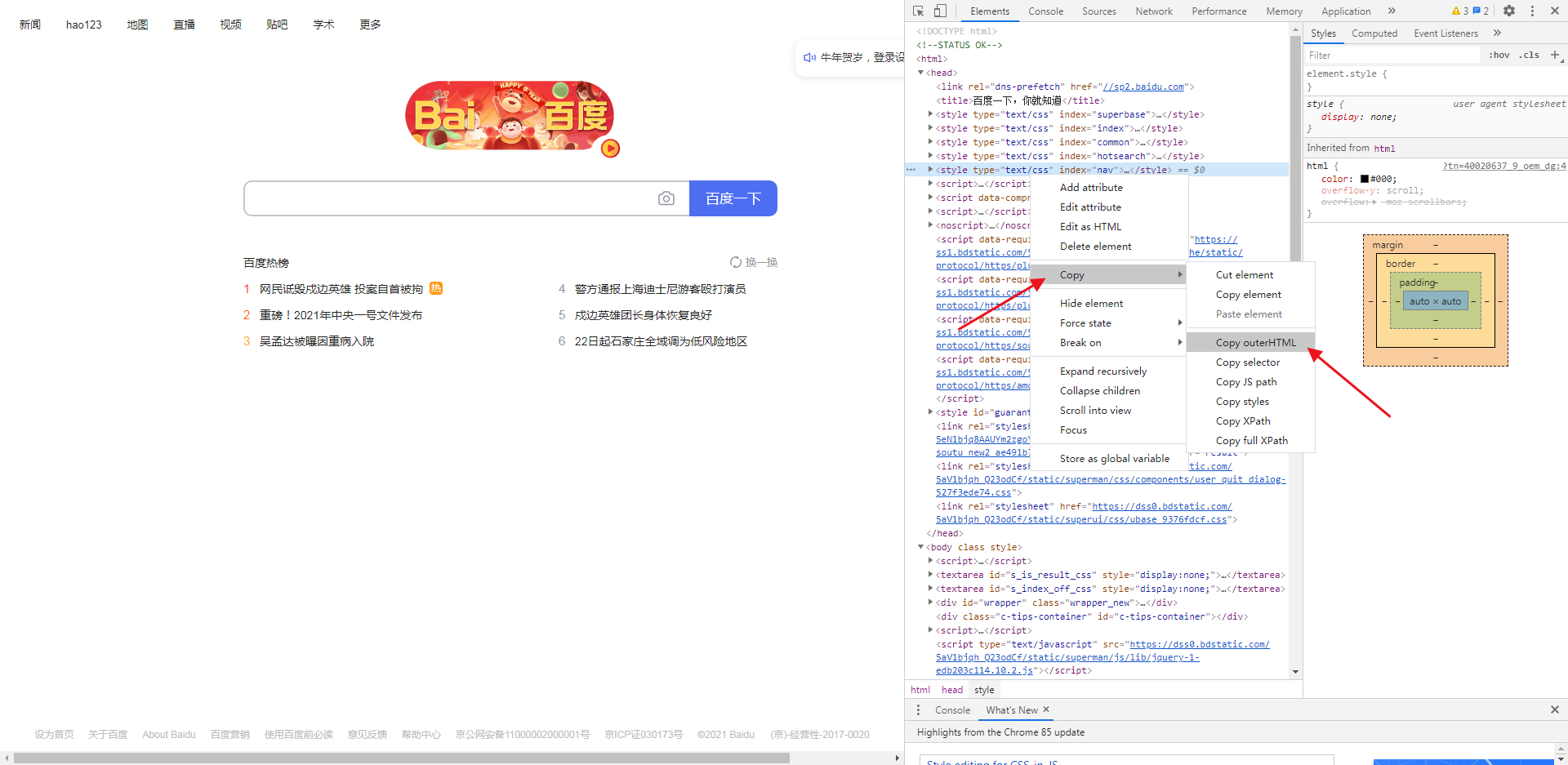
Task: Click the speaker announcement icon
Action: point(809,57)
